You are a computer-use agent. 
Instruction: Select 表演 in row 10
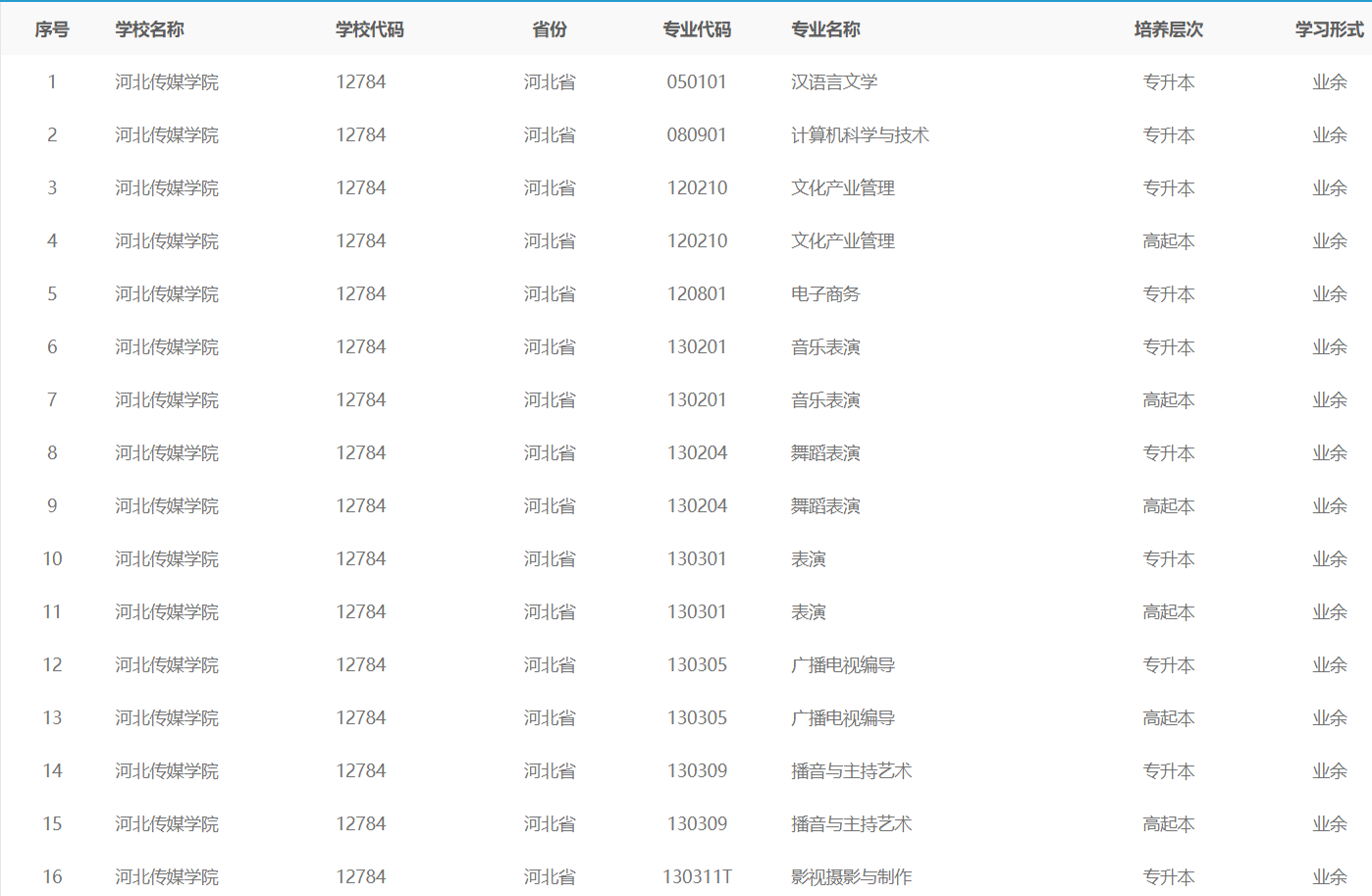coord(809,559)
